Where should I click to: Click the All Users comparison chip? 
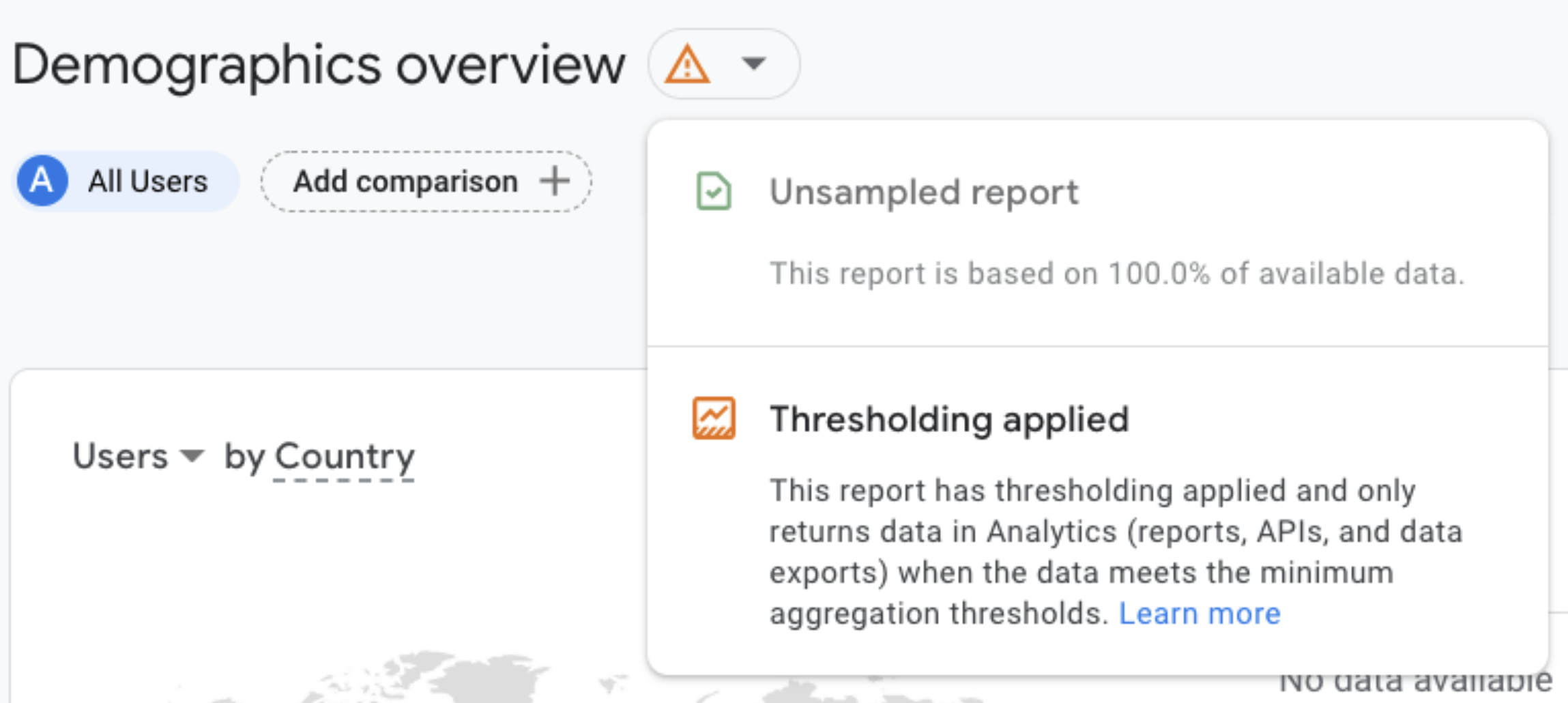point(126,182)
